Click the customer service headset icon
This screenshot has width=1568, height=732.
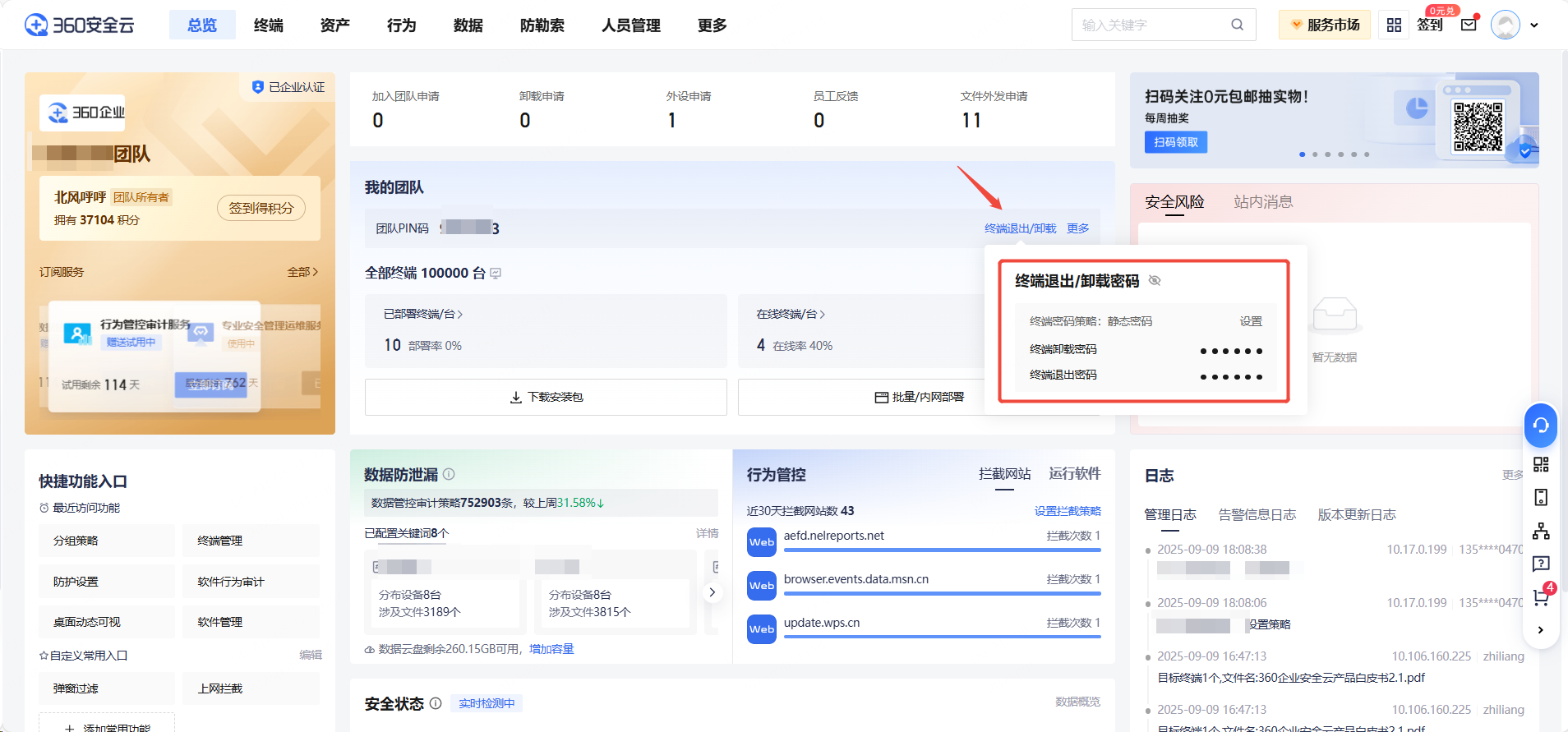click(x=1541, y=425)
